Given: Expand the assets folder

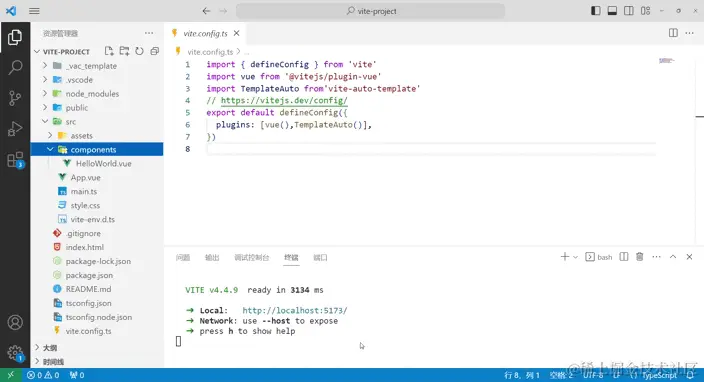Looking at the screenshot, I should 50,135.
